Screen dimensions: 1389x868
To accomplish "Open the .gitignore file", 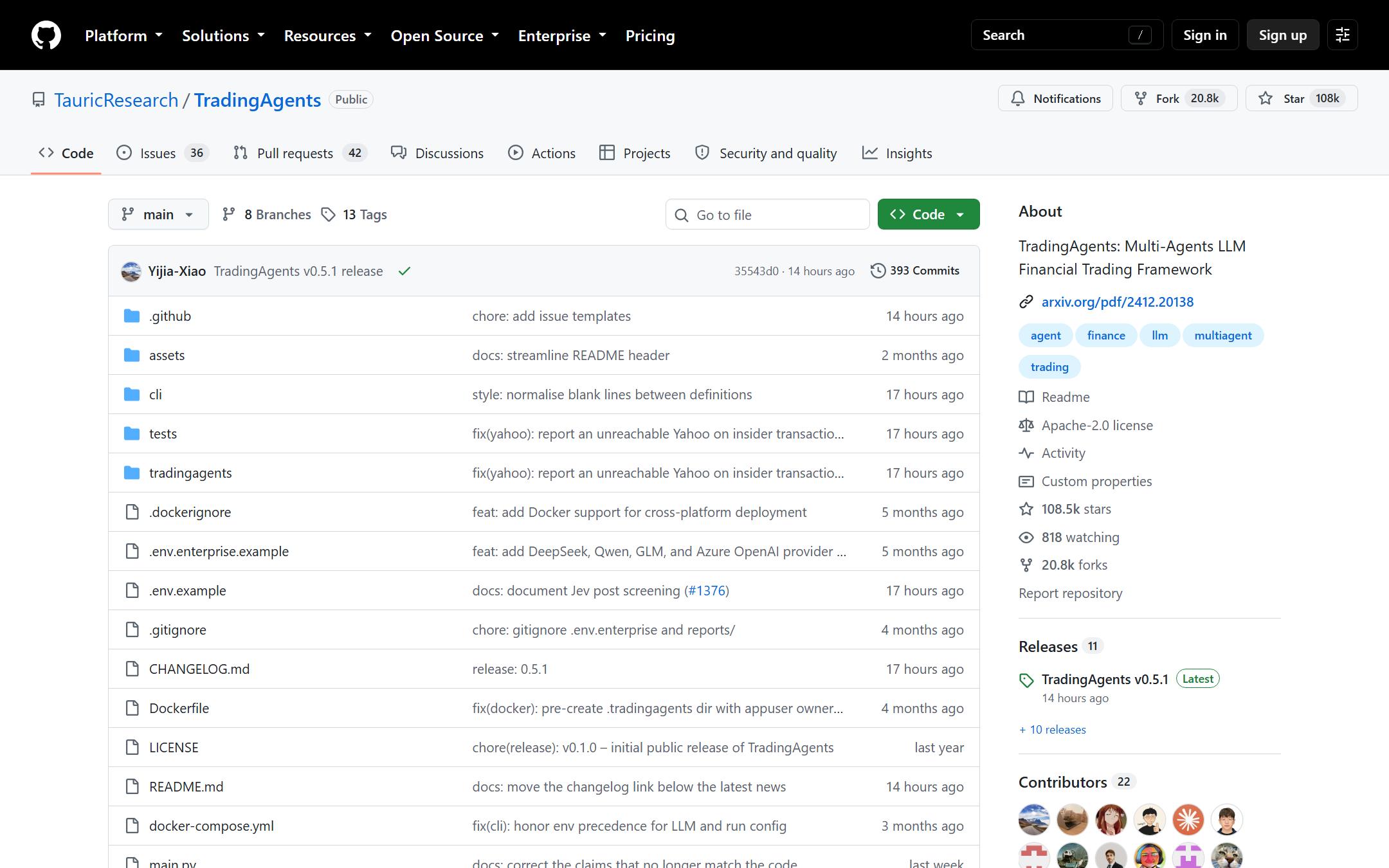I will point(177,629).
